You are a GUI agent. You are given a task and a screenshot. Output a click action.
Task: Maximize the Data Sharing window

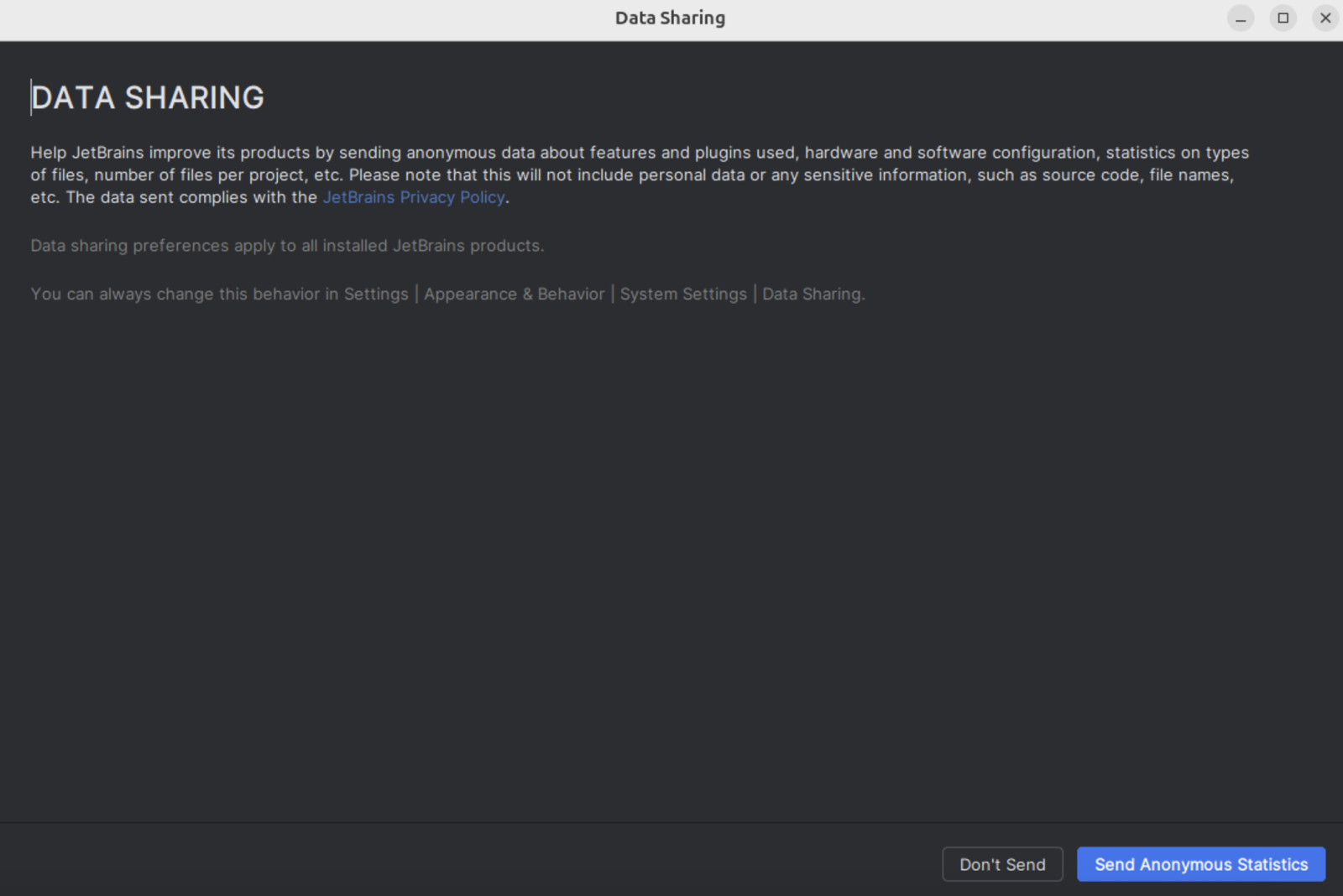pos(1283,18)
